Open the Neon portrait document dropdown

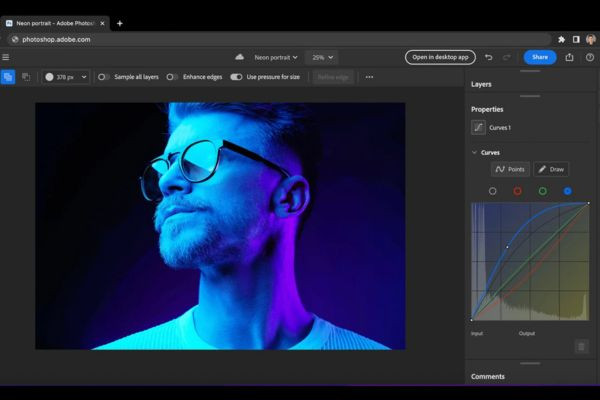tap(276, 57)
